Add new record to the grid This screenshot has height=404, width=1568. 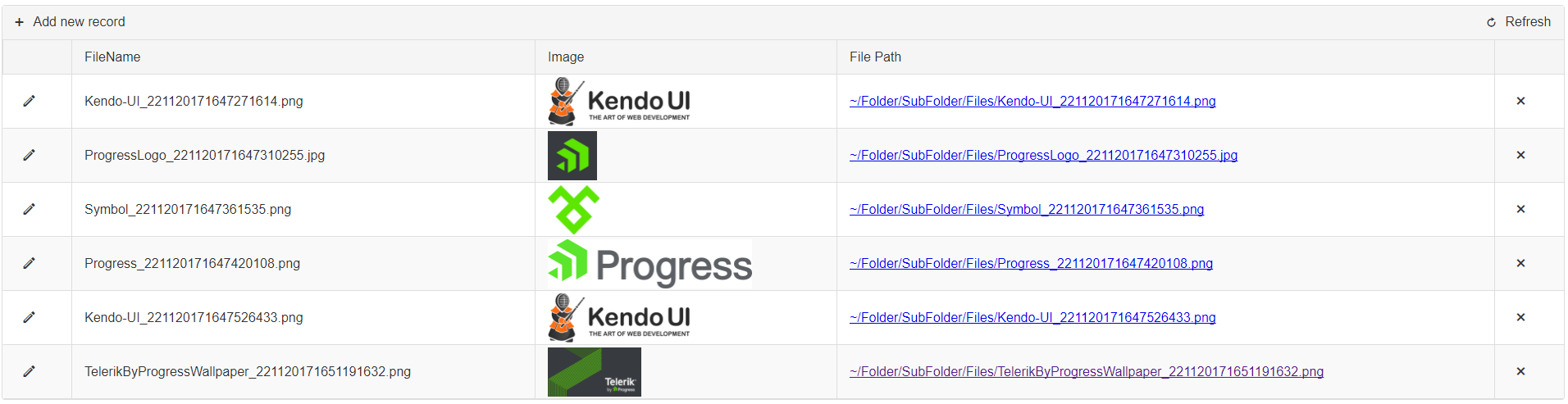tap(70, 22)
